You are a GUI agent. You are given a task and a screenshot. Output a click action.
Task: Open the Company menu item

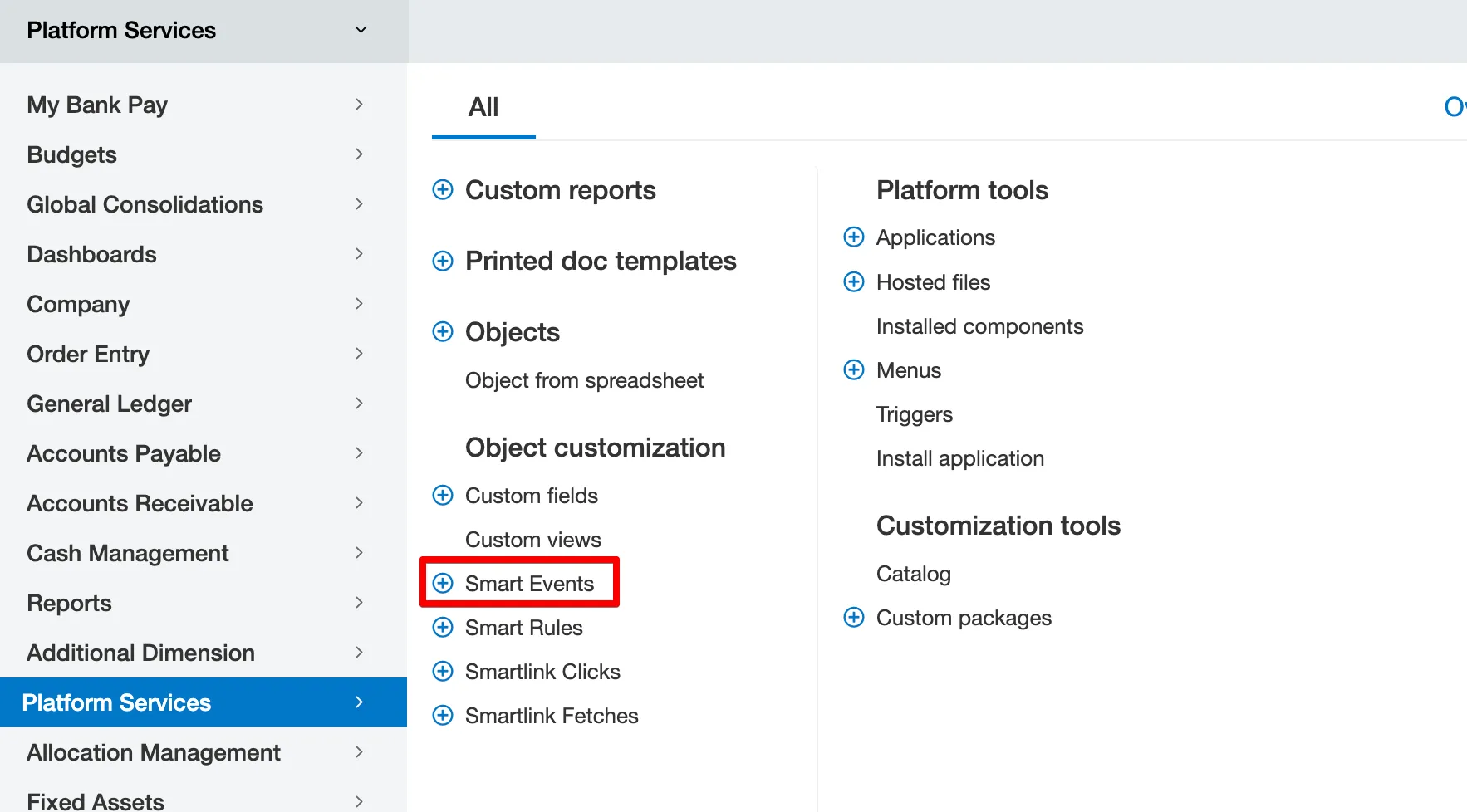point(204,304)
